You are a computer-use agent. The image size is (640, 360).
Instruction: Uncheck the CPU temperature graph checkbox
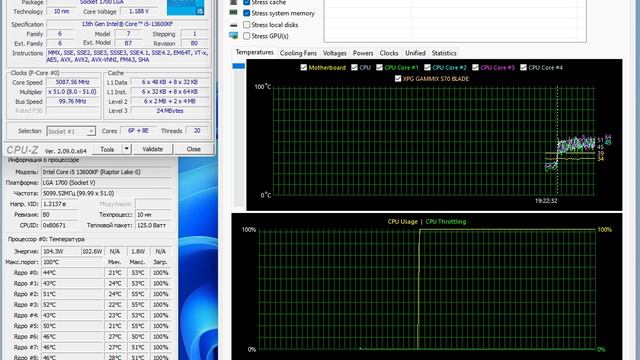click(354, 67)
